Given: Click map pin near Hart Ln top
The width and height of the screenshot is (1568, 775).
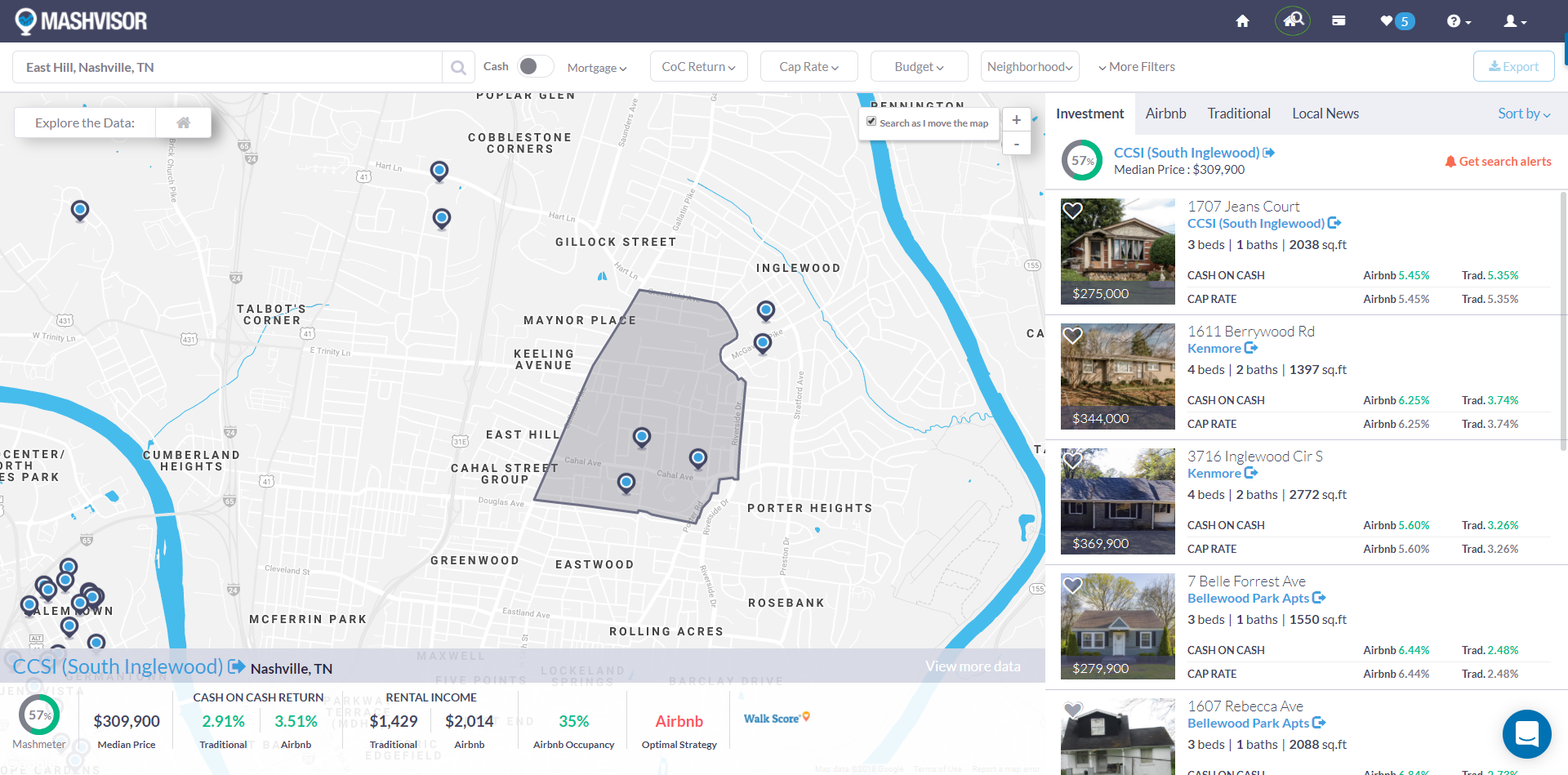Looking at the screenshot, I should tap(439, 171).
